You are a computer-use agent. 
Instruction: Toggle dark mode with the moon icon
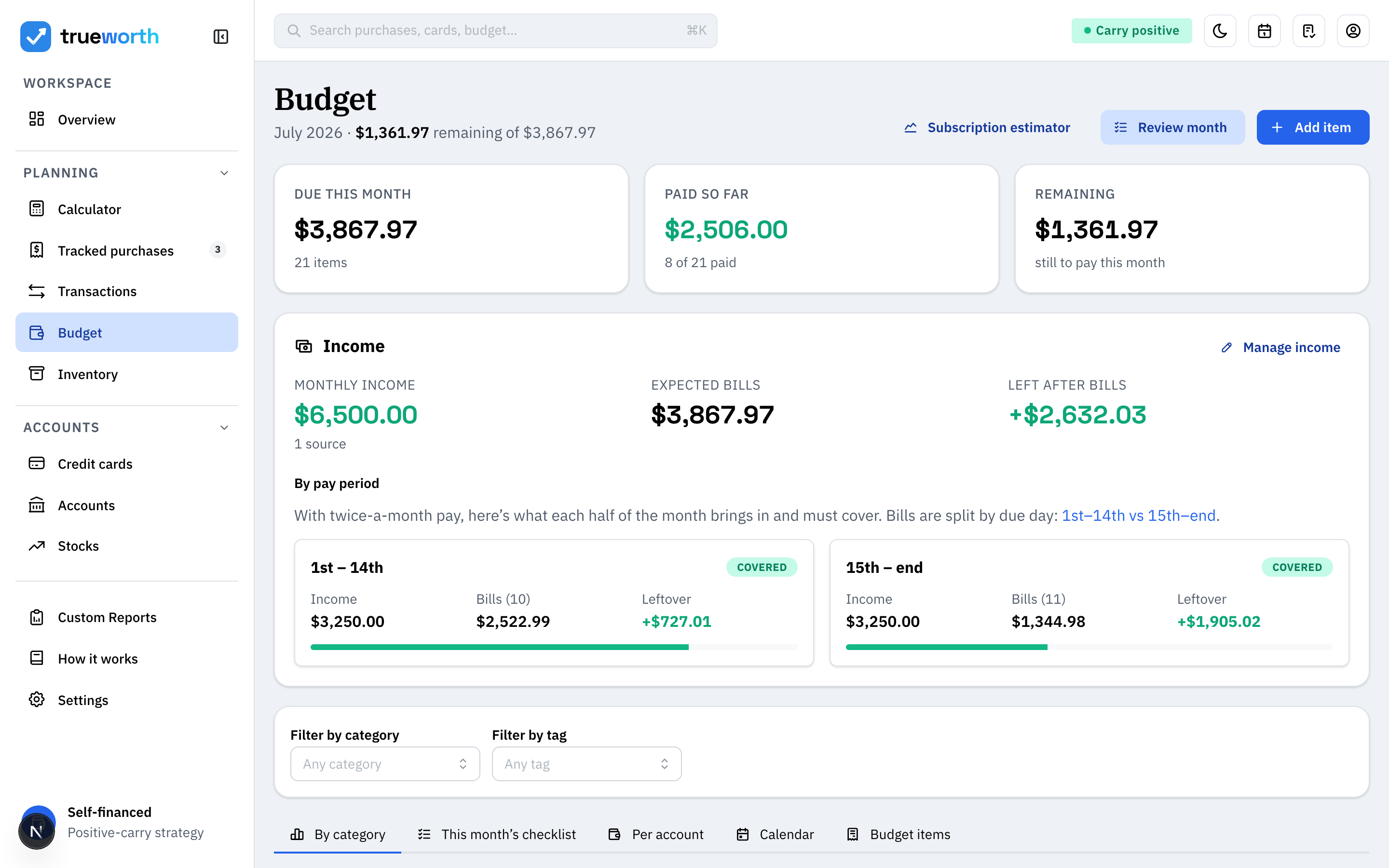[1220, 31]
